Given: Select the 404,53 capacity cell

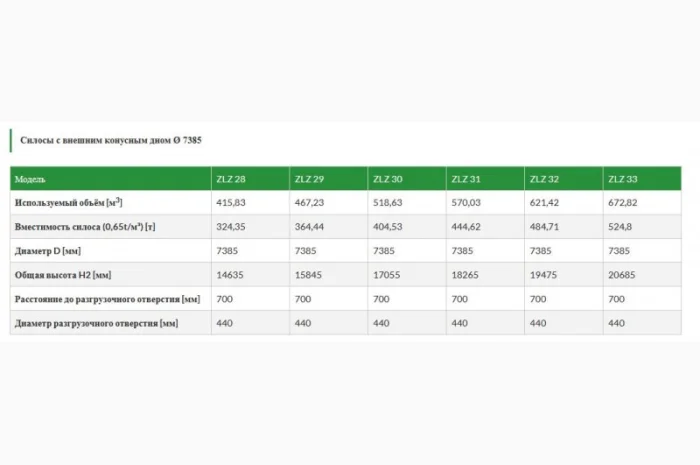Looking at the screenshot, I should (x=388, y=227).
